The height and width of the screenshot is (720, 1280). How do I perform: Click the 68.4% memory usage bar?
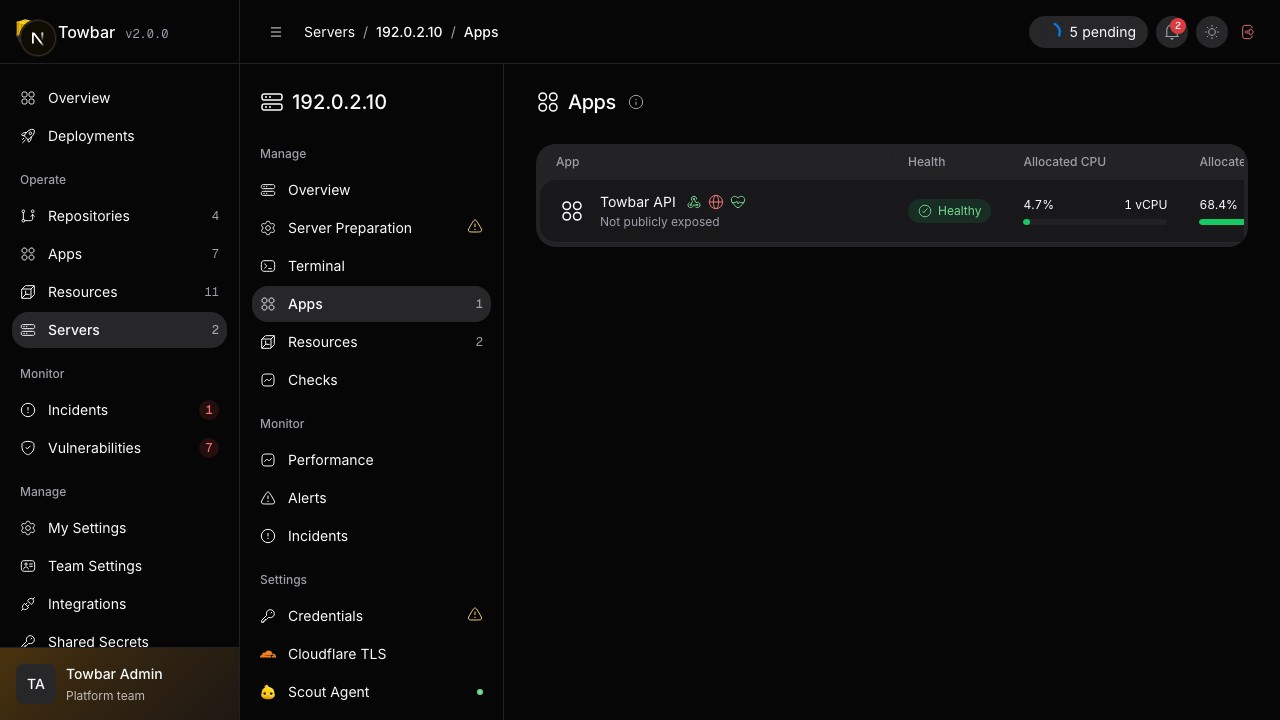click(x=1221, y=222)
